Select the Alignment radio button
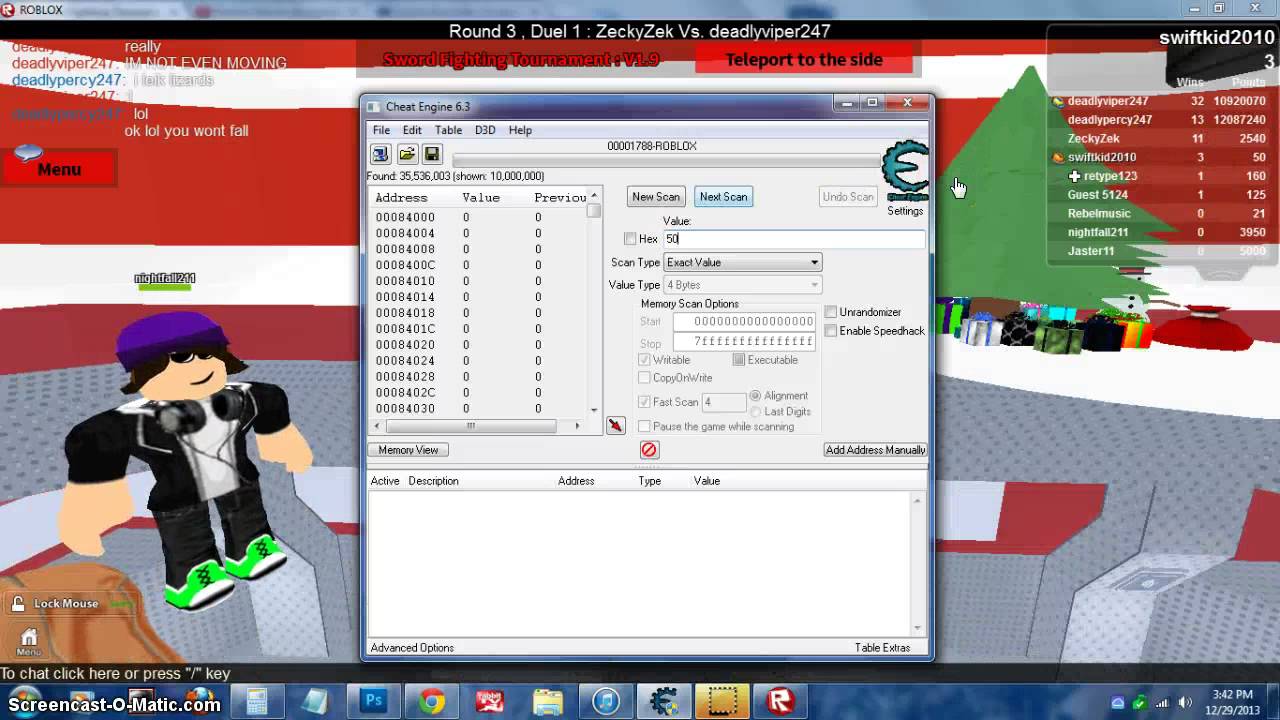 click(x=755, y=396)
